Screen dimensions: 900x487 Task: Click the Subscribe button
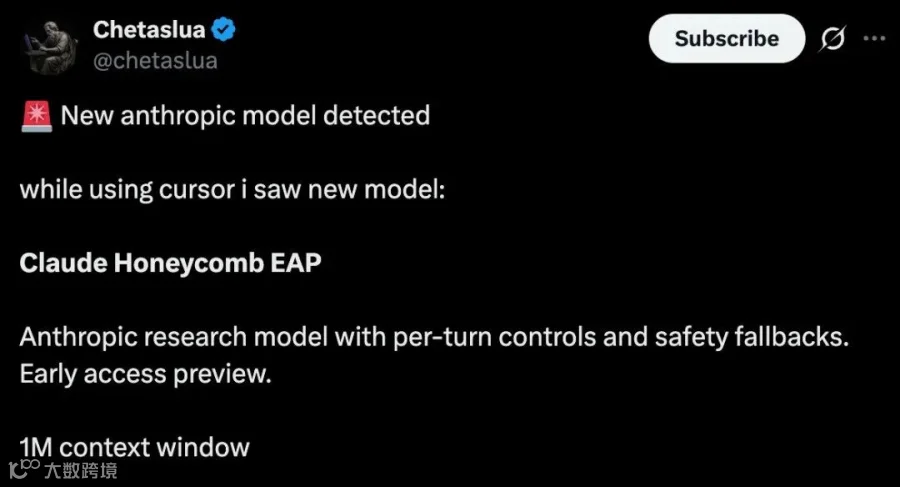pos(727,38)
